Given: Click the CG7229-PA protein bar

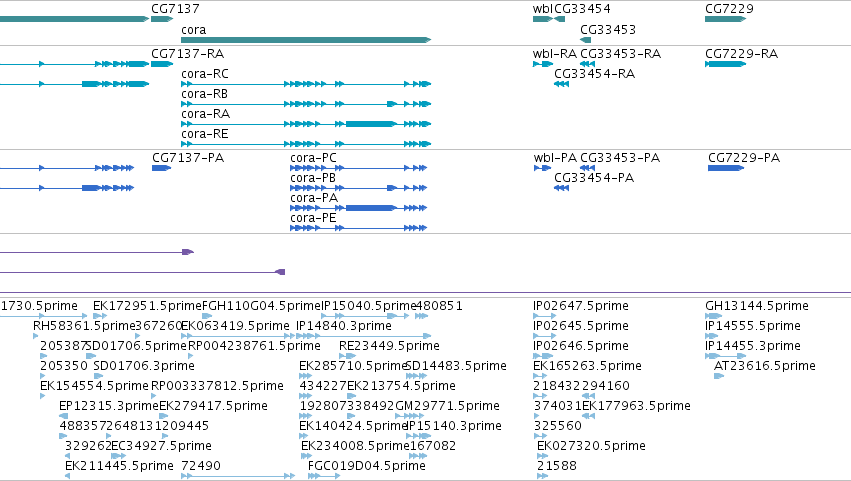Looking at the screenshot, I should (726, 168).
